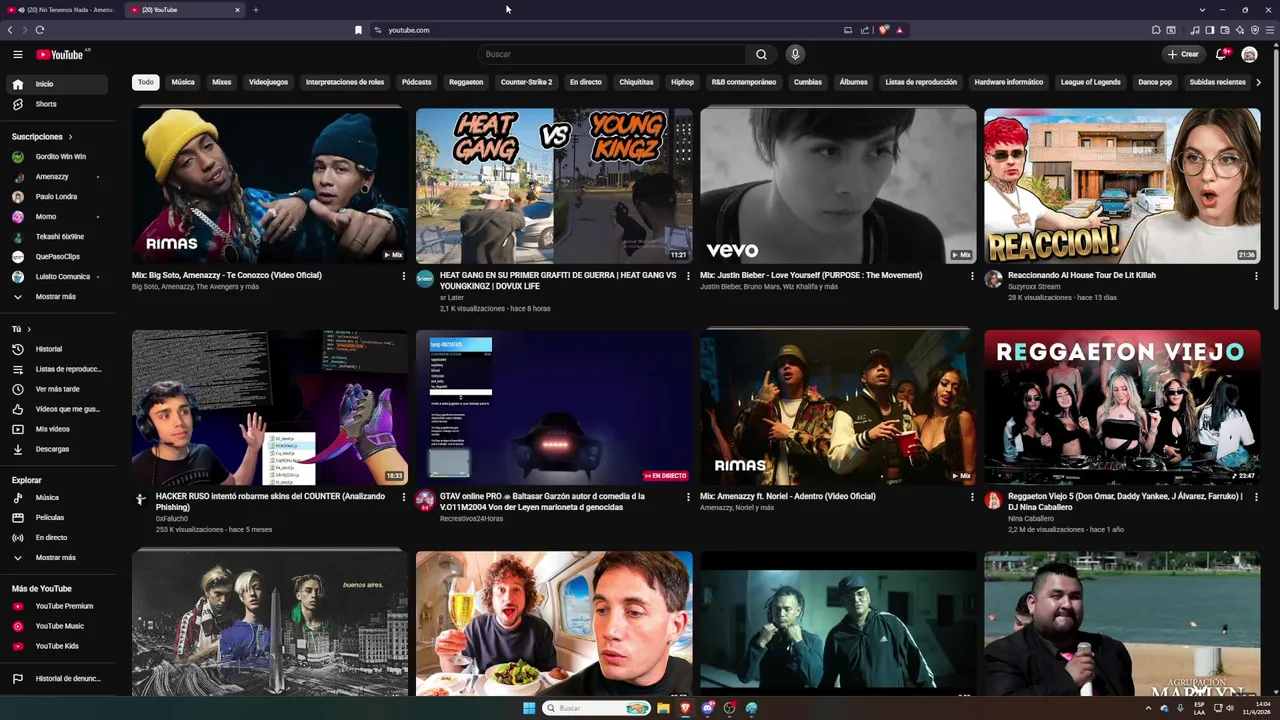
Task: Expand Mostrar más under Suscripciones
Action: tap(57, 296)
